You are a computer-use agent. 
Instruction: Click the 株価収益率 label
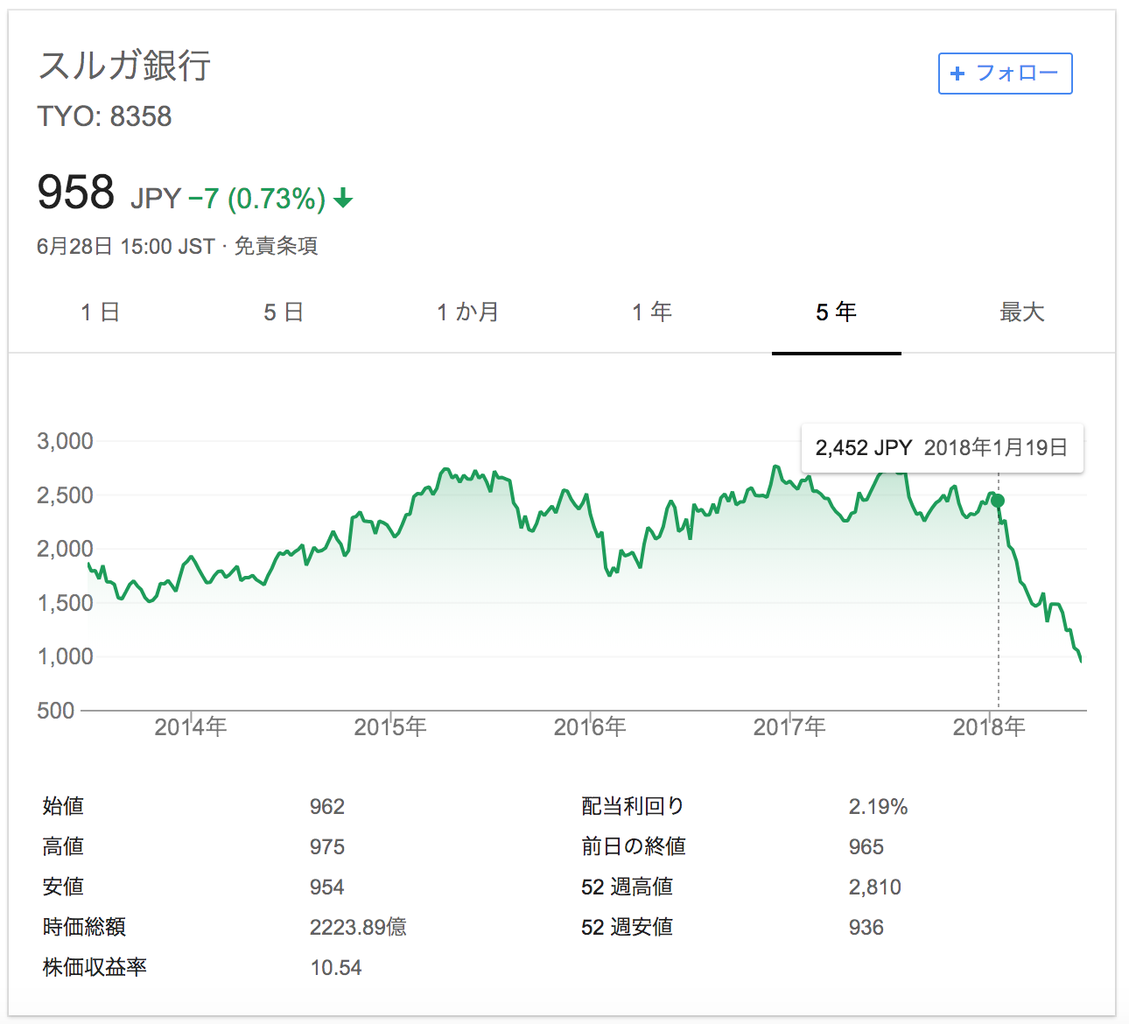pos(94,968)
